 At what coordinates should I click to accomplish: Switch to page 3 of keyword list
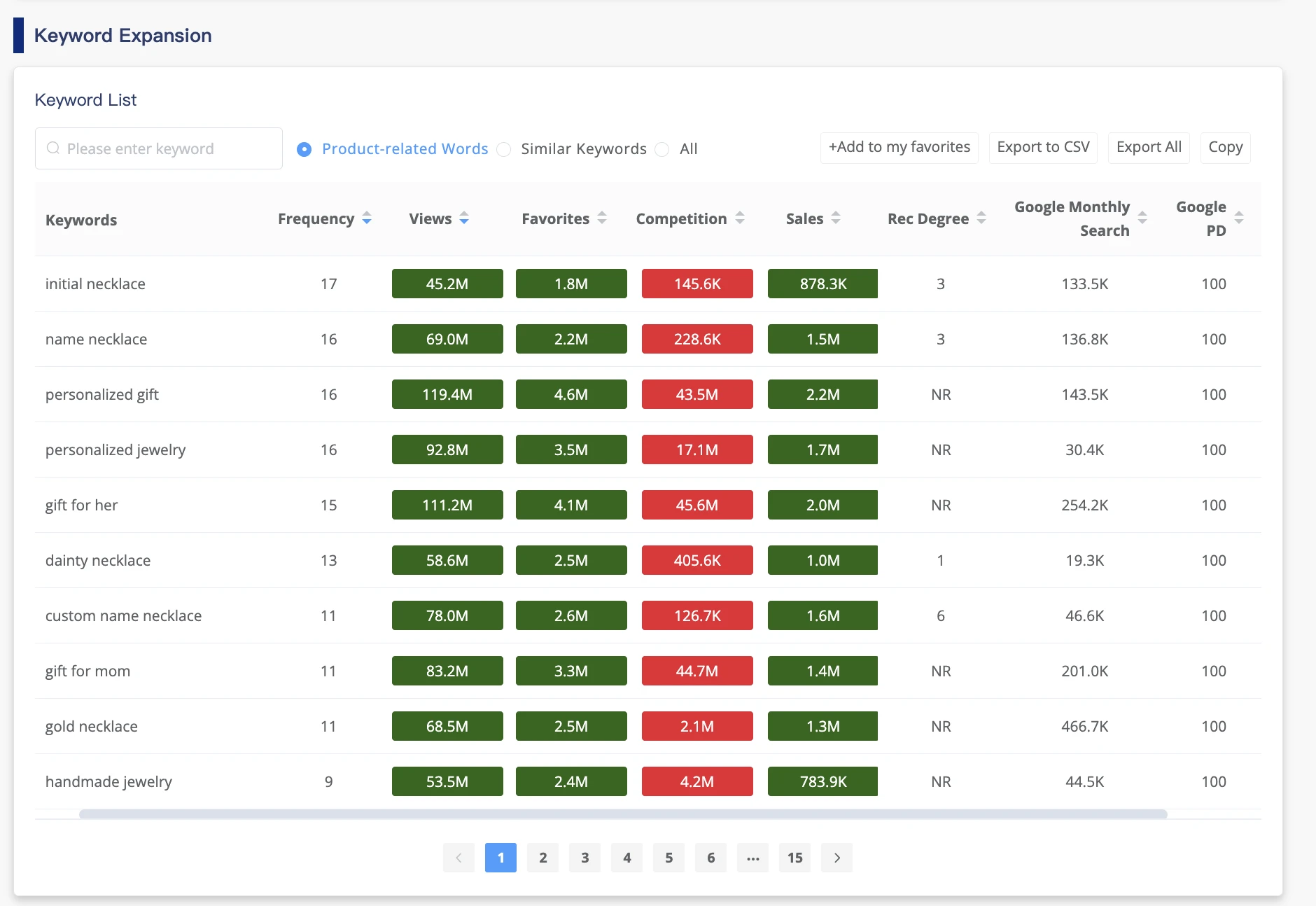pos(585,857)
